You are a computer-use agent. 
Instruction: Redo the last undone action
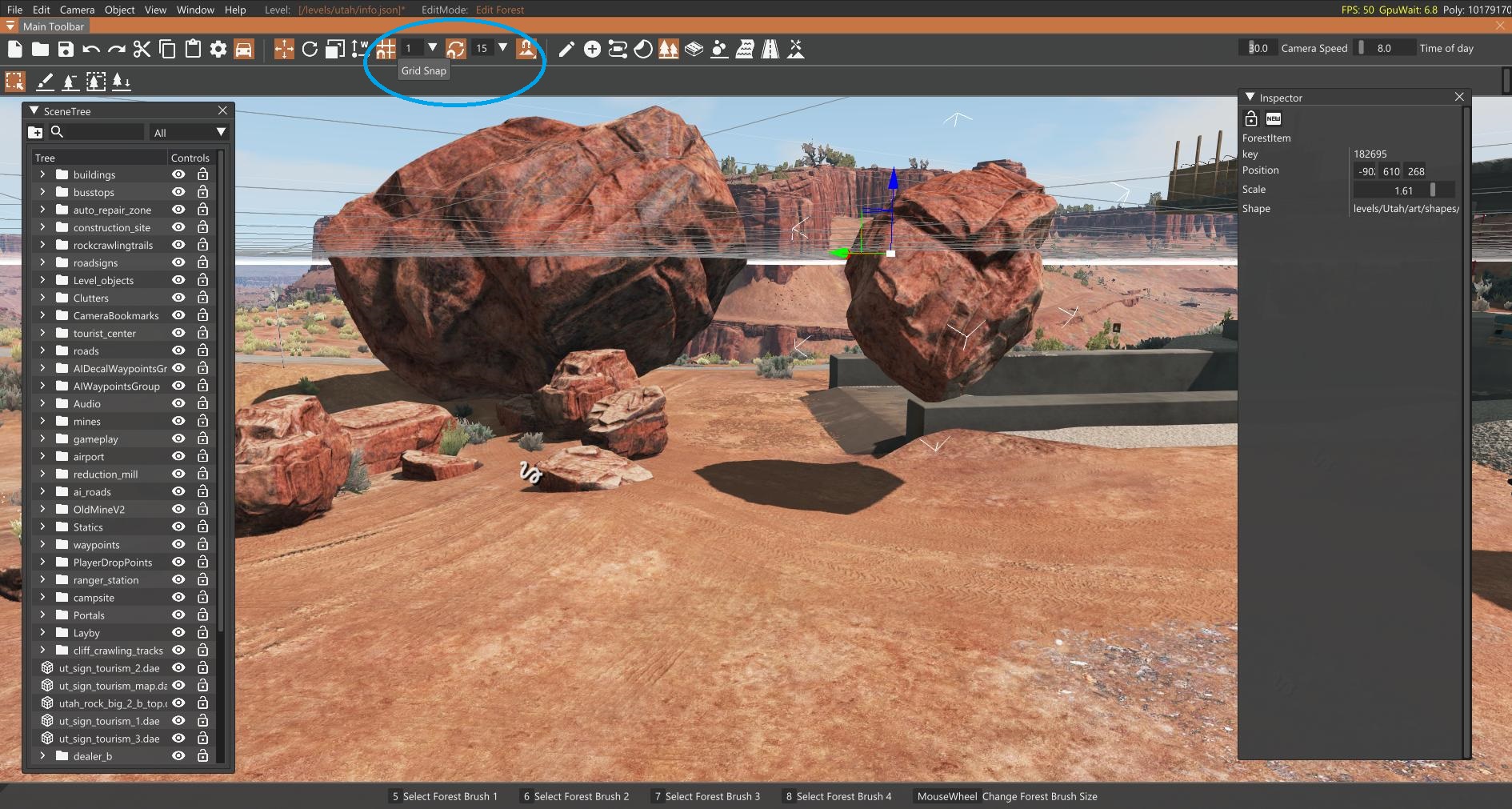pyautogui.click(x=117, y=49)
